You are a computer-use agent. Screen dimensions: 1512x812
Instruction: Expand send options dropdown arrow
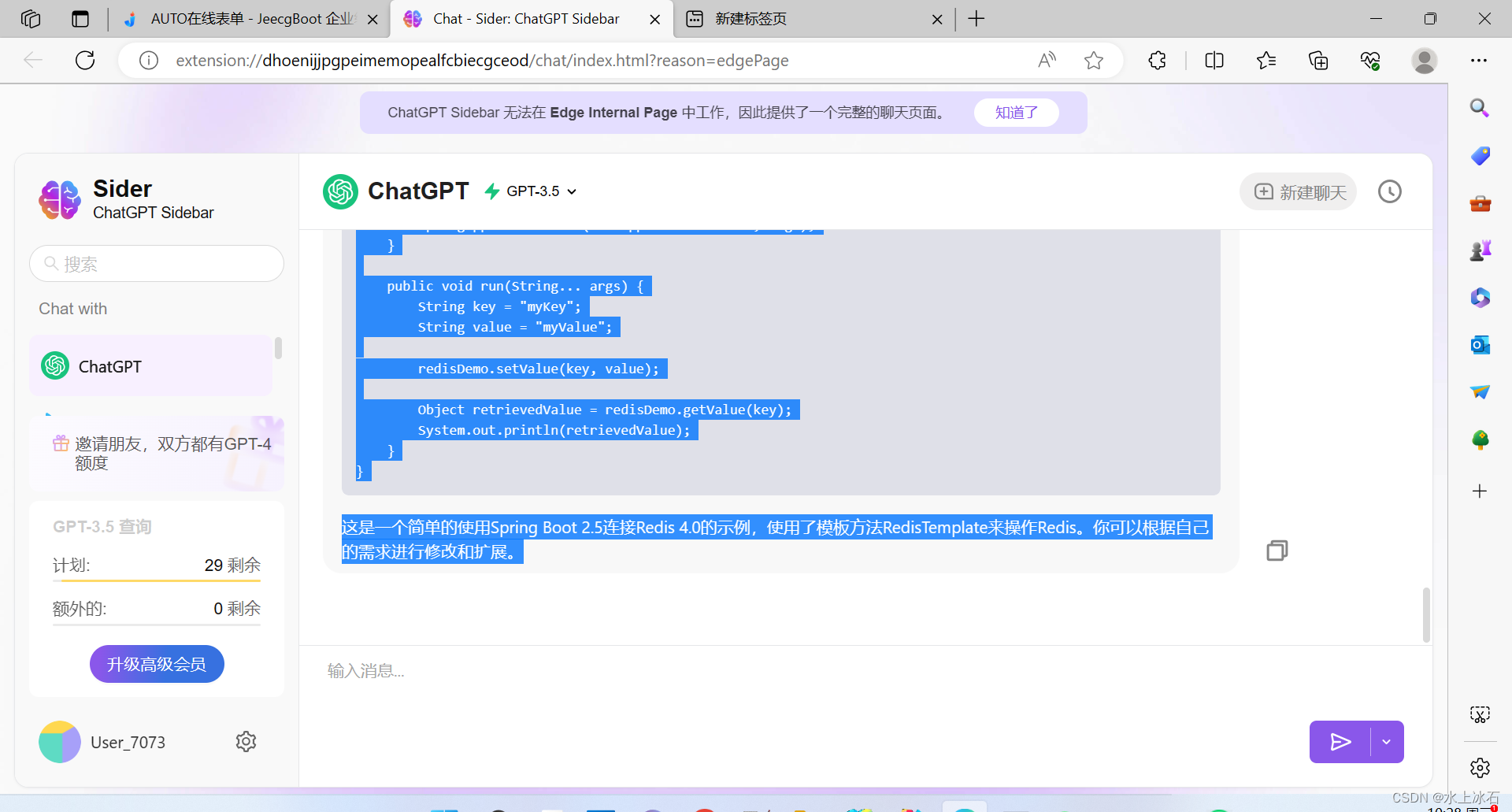point(1387,741)
